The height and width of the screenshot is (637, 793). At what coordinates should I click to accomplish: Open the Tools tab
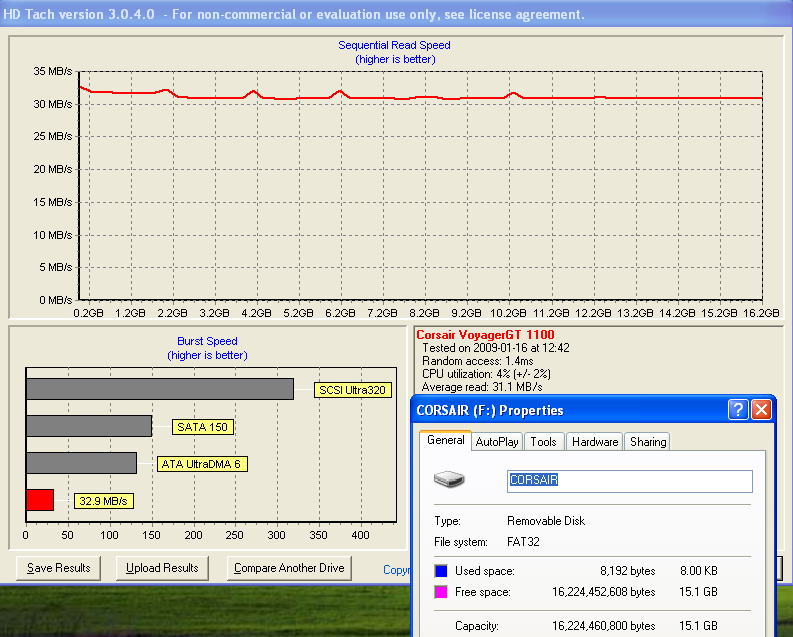click(543, 442)
